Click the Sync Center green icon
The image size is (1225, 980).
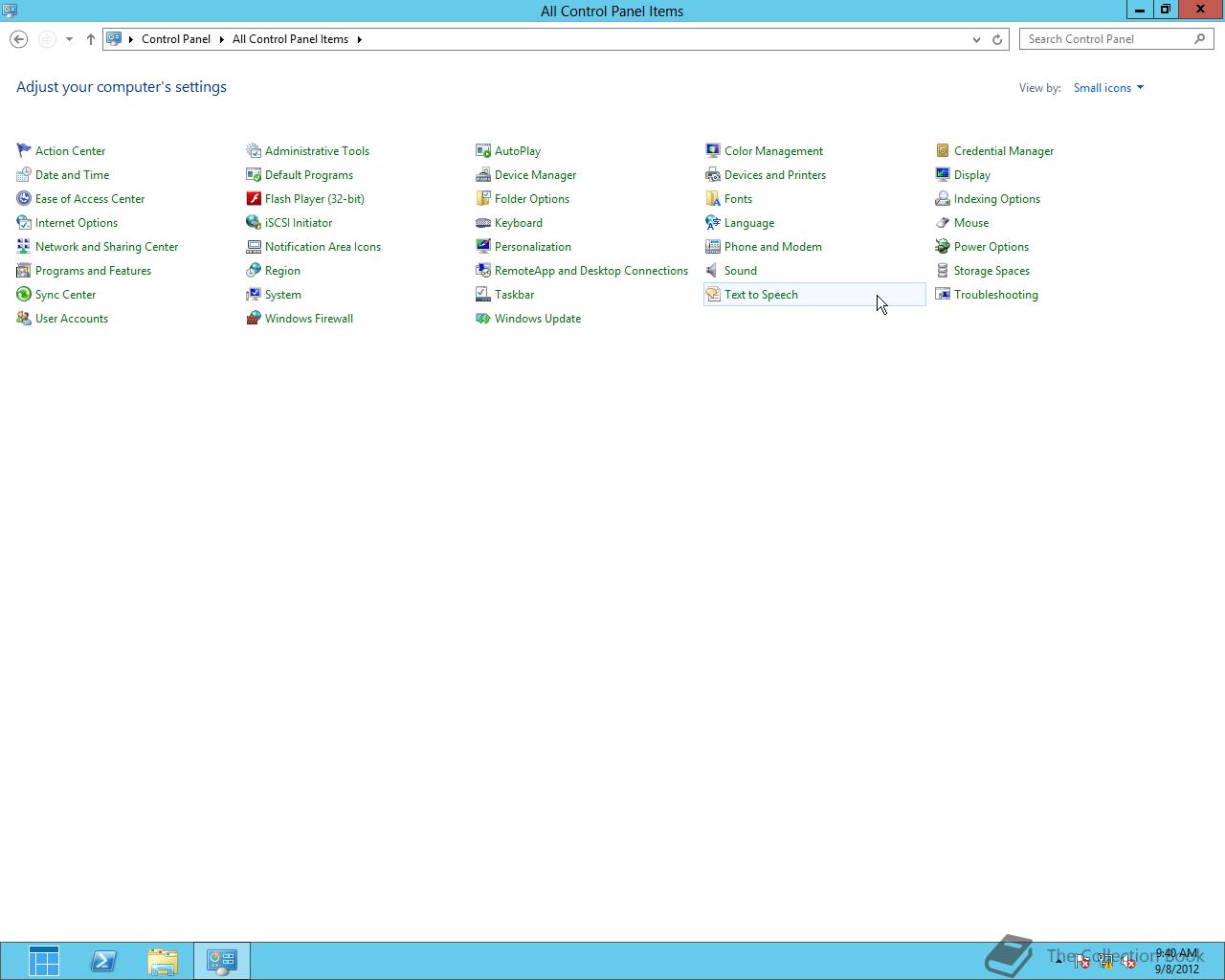tap(24, 294)
